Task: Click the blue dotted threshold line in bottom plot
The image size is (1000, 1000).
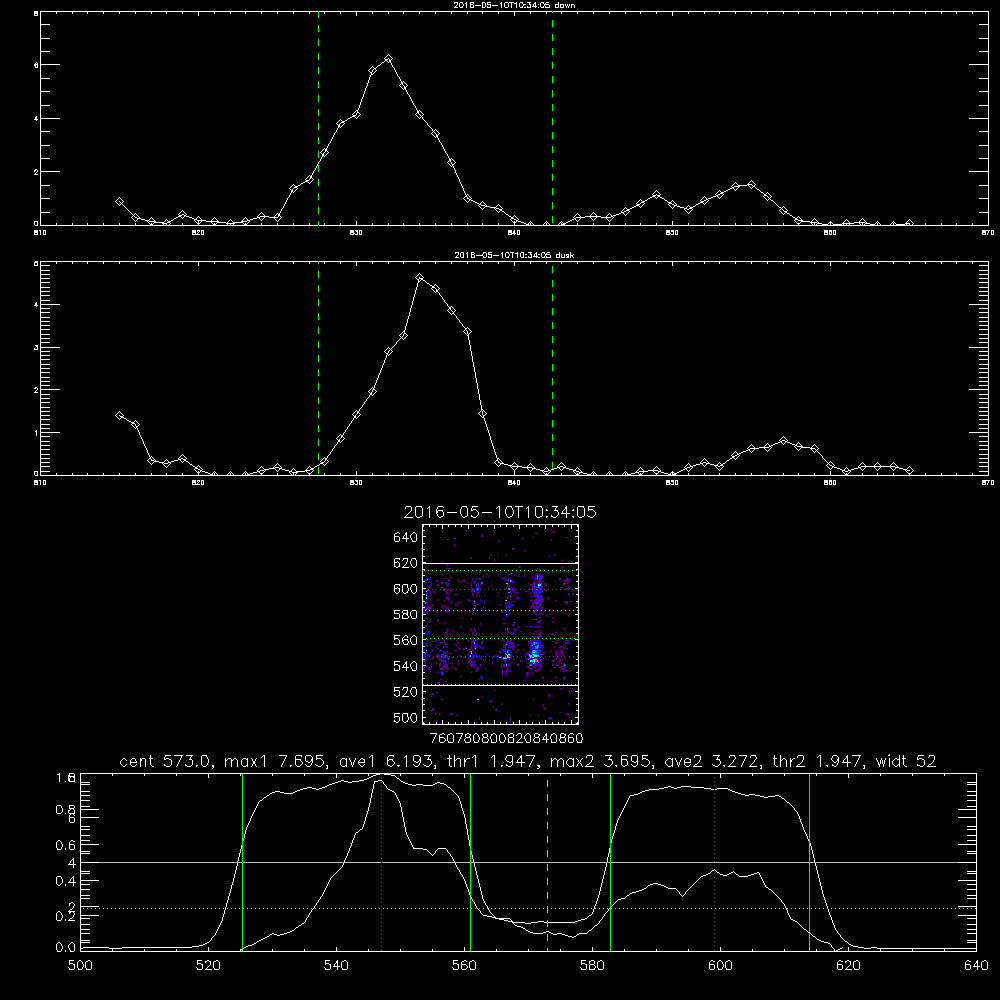Action: pos(528,908)
